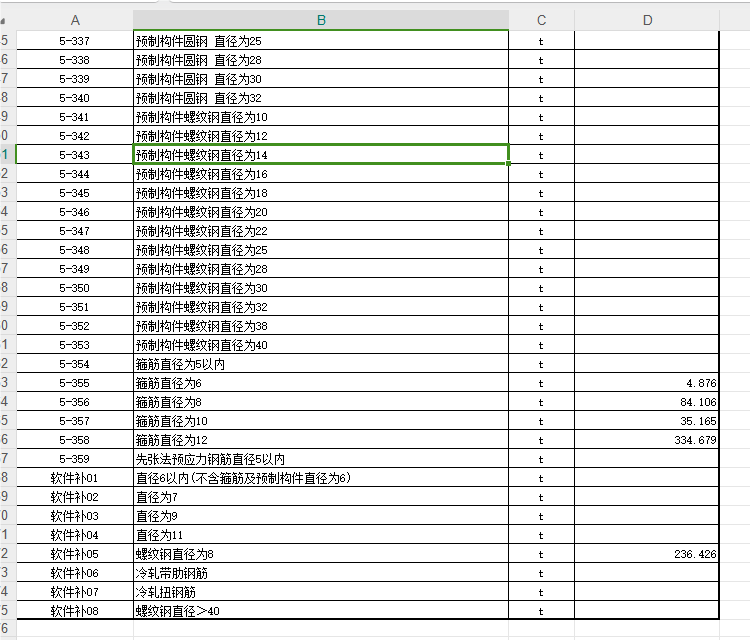This screenshot has height=640, width=750.
Task: Click cell 软件补05
Action: click(75, 554)
